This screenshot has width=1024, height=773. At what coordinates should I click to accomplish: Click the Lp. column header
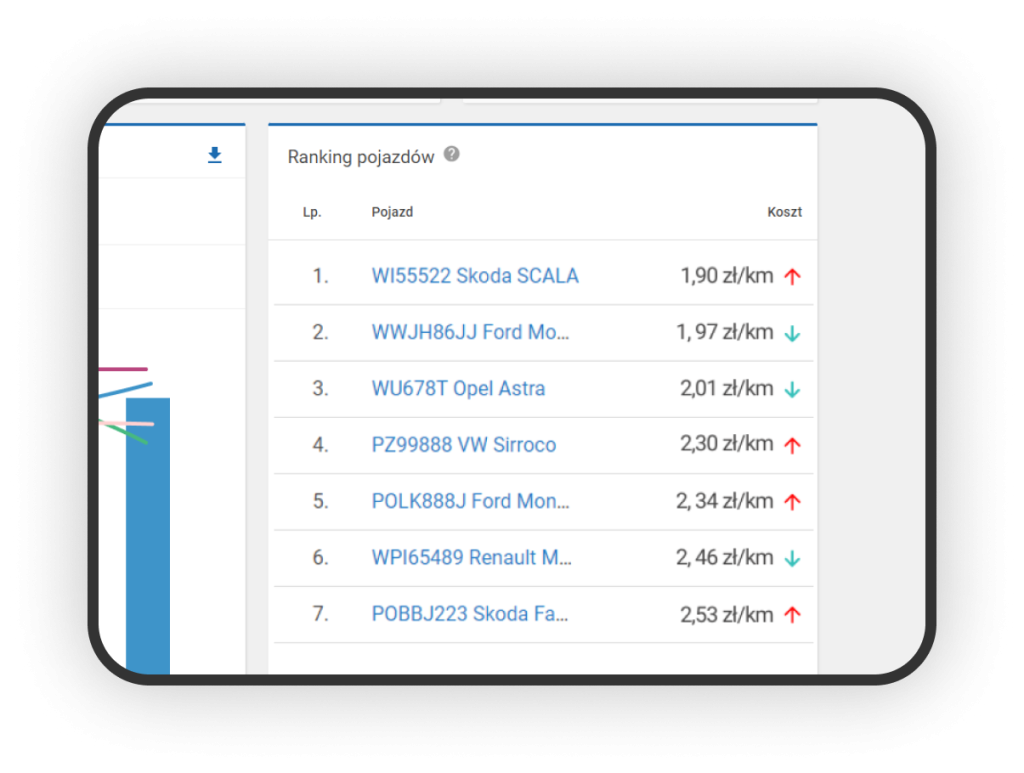pyautogui.click(x=312, y=212)
